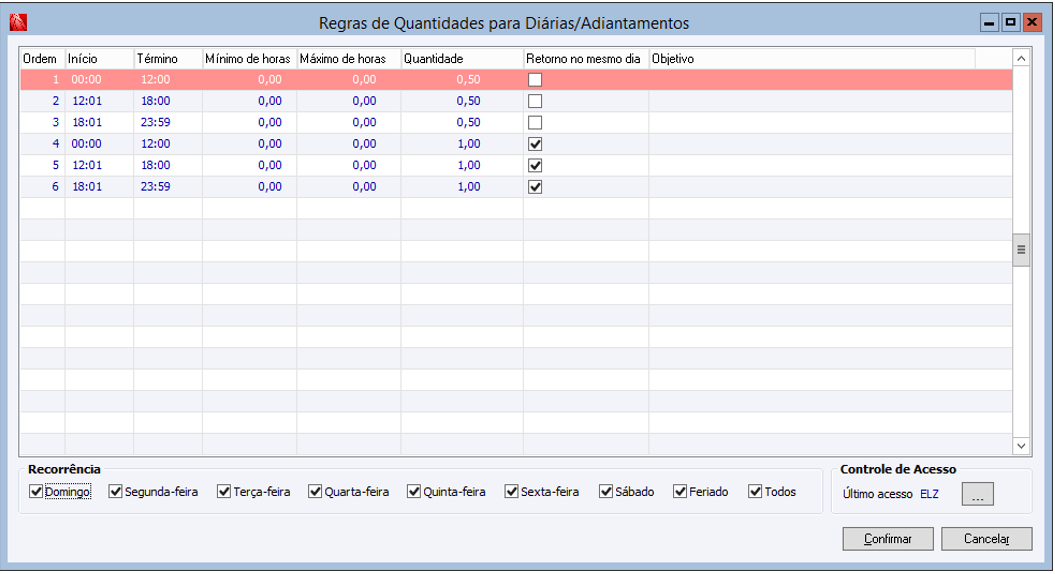Select Início cell 18:01 in row 3
The image size is (1055, 574).
tap(99, 122)
